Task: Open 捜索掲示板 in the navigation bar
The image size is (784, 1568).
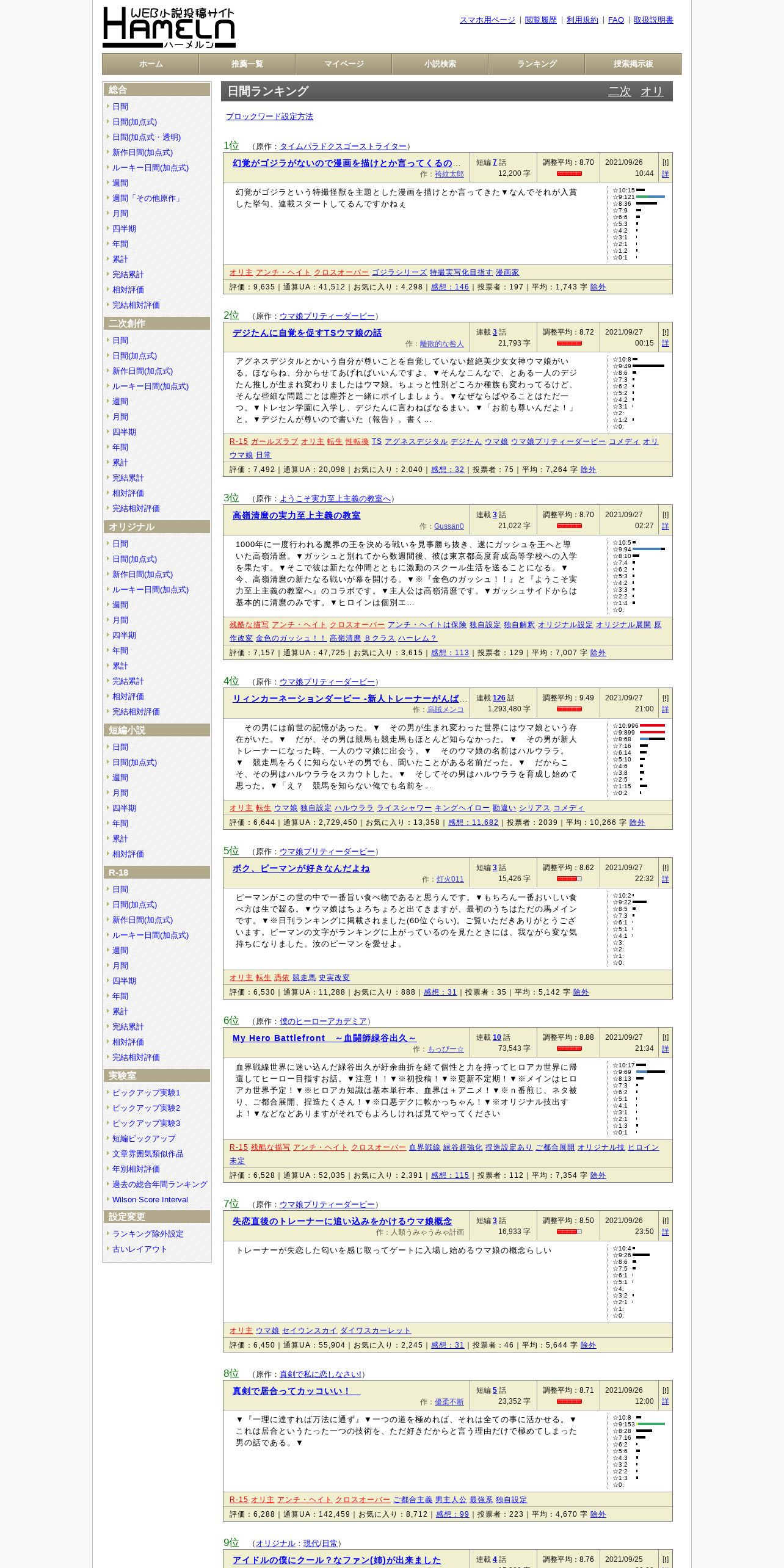Action: point(633,64)
